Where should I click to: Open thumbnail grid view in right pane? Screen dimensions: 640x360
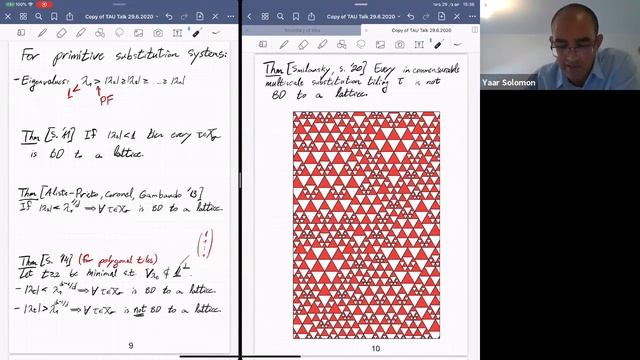pos(265,17)
